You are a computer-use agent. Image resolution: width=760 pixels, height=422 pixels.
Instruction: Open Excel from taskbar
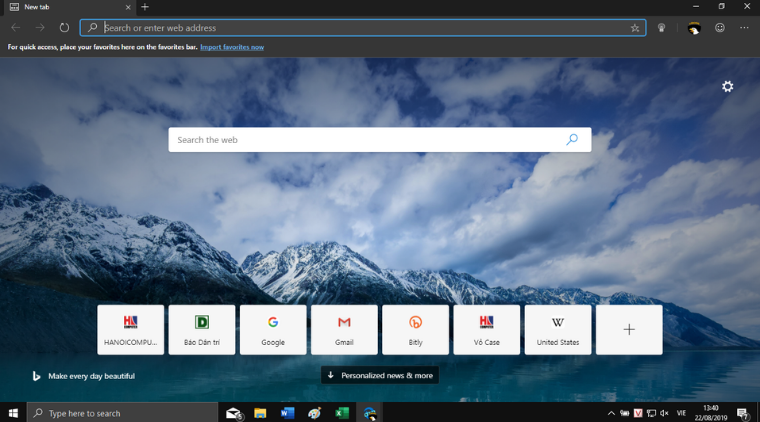(342, 413)
